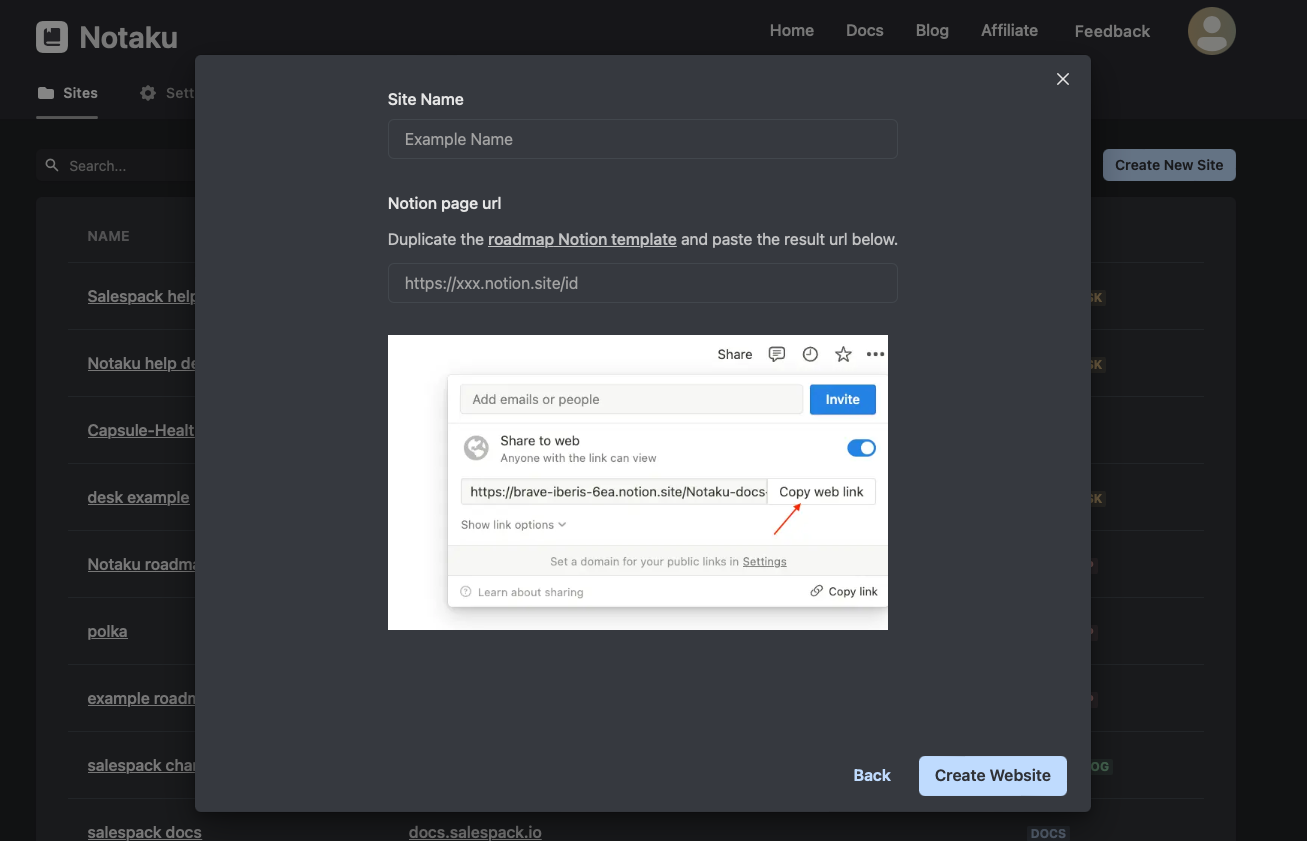Click the search magnifier icon
Screen dimensions: 1307x841
[x=52, y=165]
